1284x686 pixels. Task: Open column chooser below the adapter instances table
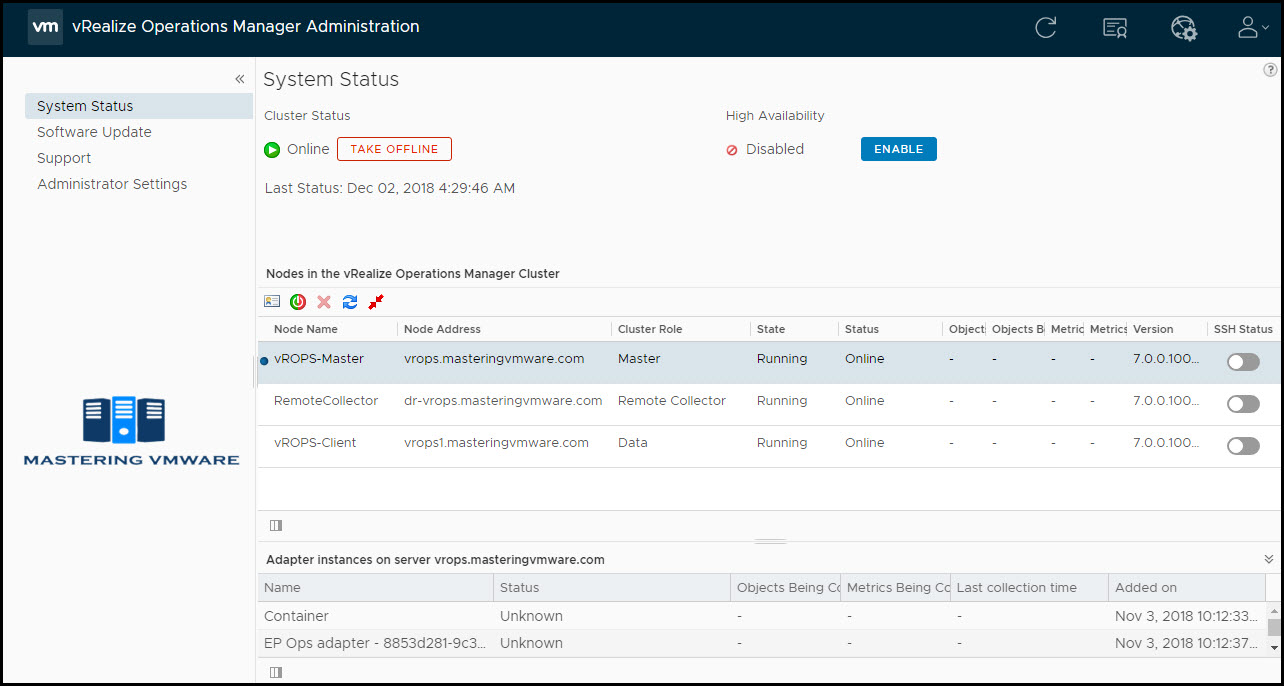click(x=276, y=672)
